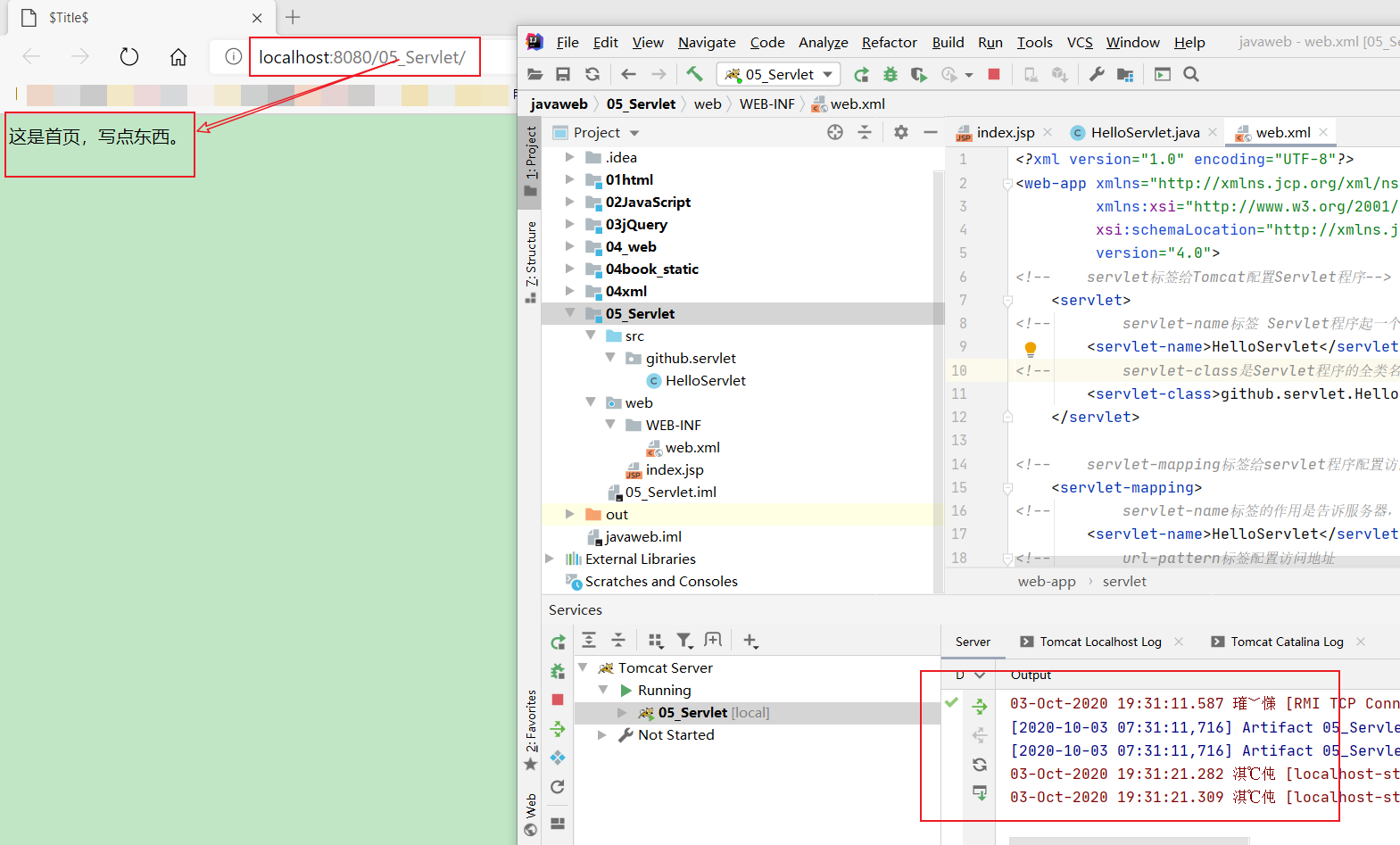The width and height of the screenshot is (1400, 845).
Task: Stop service with red square in Services
Action: pos(558,700)
